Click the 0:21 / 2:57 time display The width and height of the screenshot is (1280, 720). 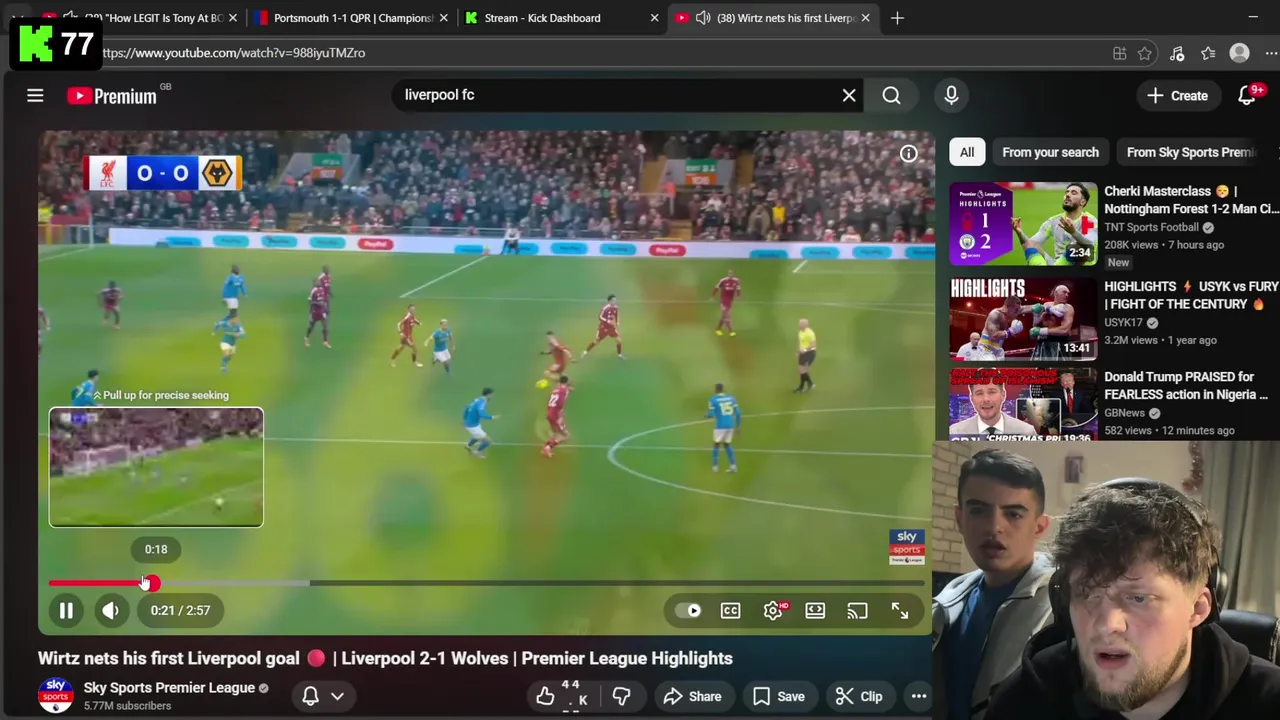coord(181,610)
